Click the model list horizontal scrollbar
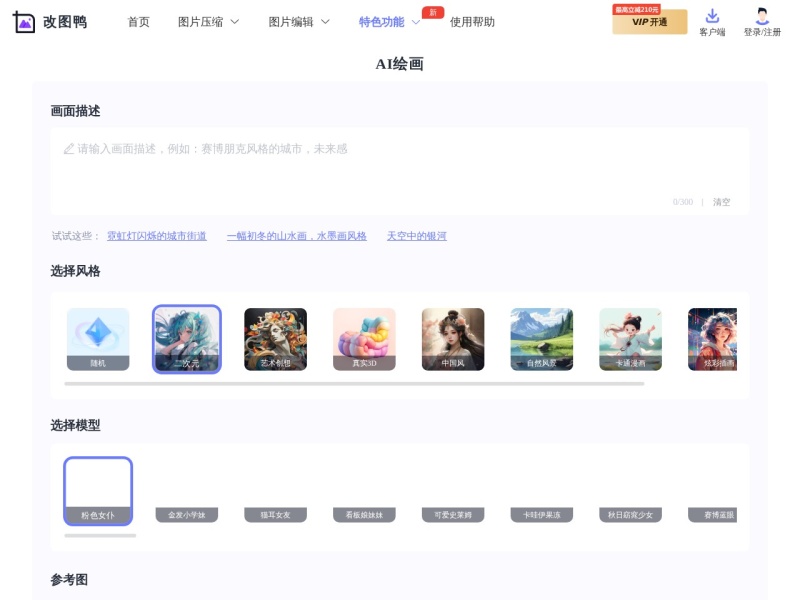The image size is (800, 600). [x=100, y=535]
